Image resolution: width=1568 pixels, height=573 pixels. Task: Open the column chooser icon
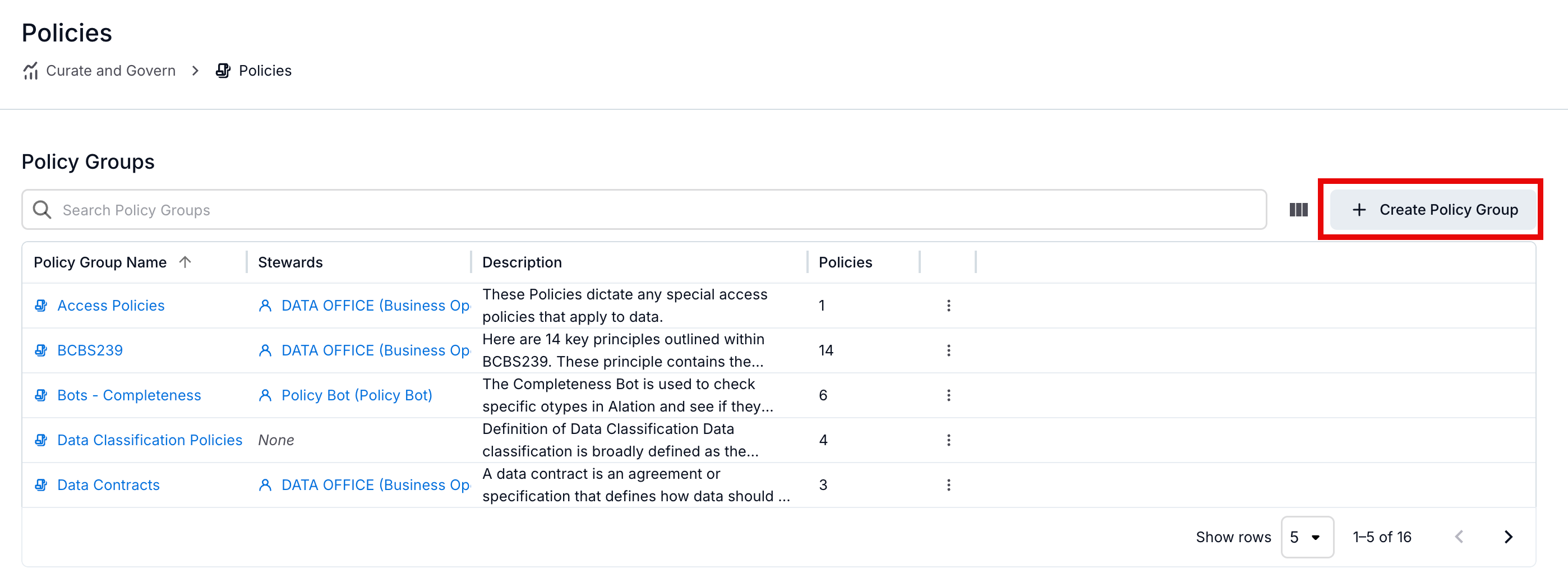point(1298,210)
